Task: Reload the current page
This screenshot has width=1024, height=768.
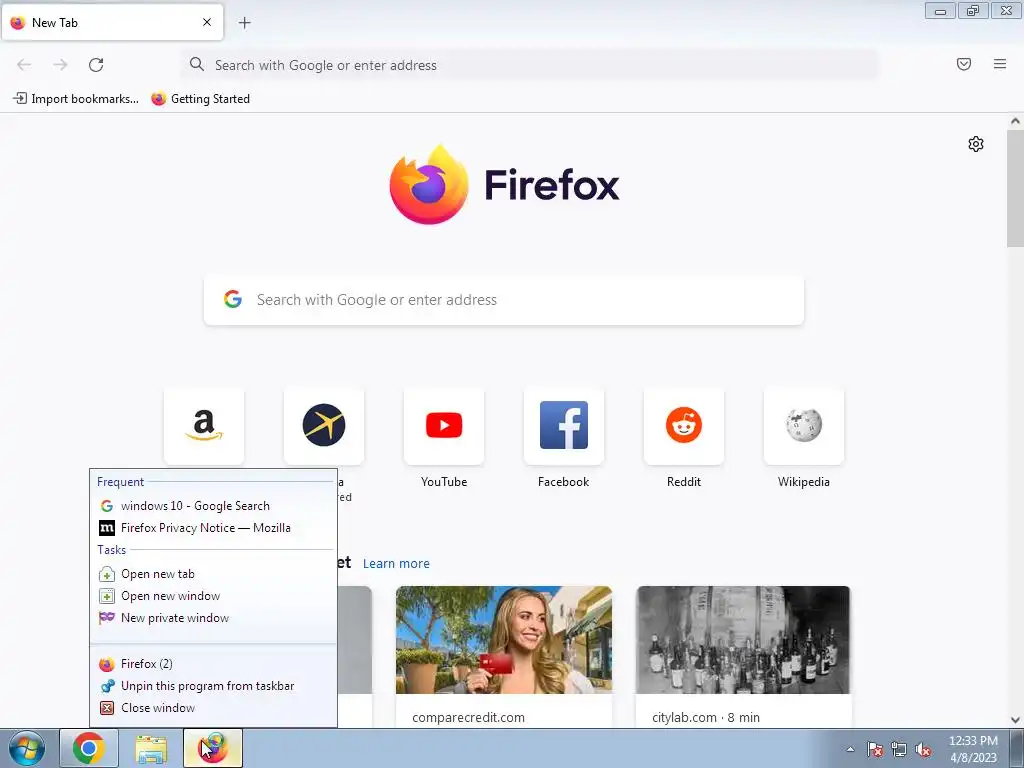Action: [x=96, y=65]
